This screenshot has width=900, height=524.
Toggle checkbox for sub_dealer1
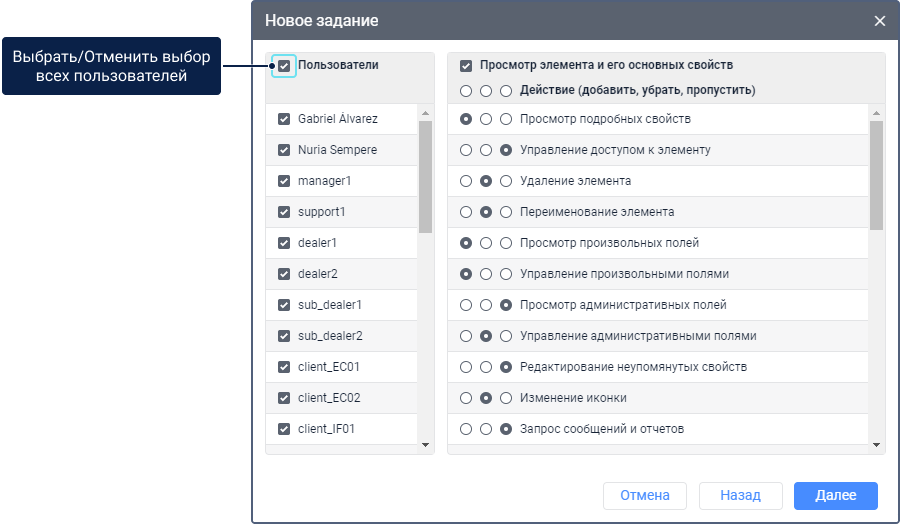coord(284,305)
